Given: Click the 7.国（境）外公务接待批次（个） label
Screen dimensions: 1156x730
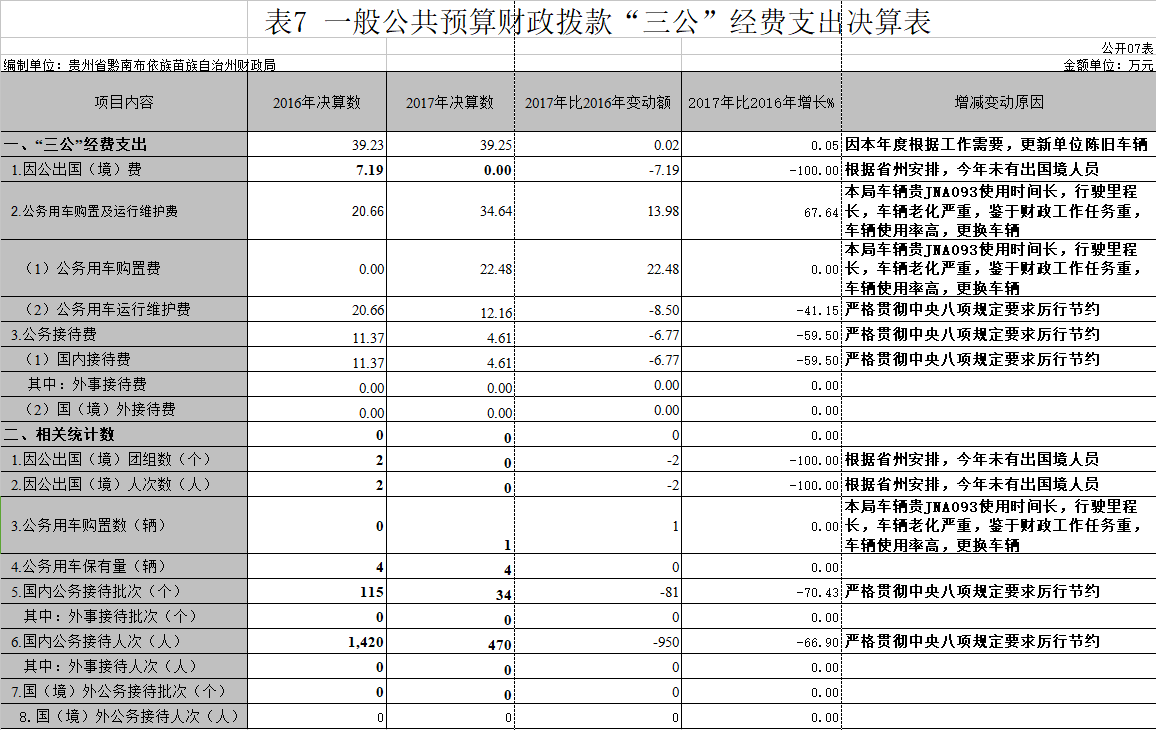Looking at the screenshot, I should [118, 692].
